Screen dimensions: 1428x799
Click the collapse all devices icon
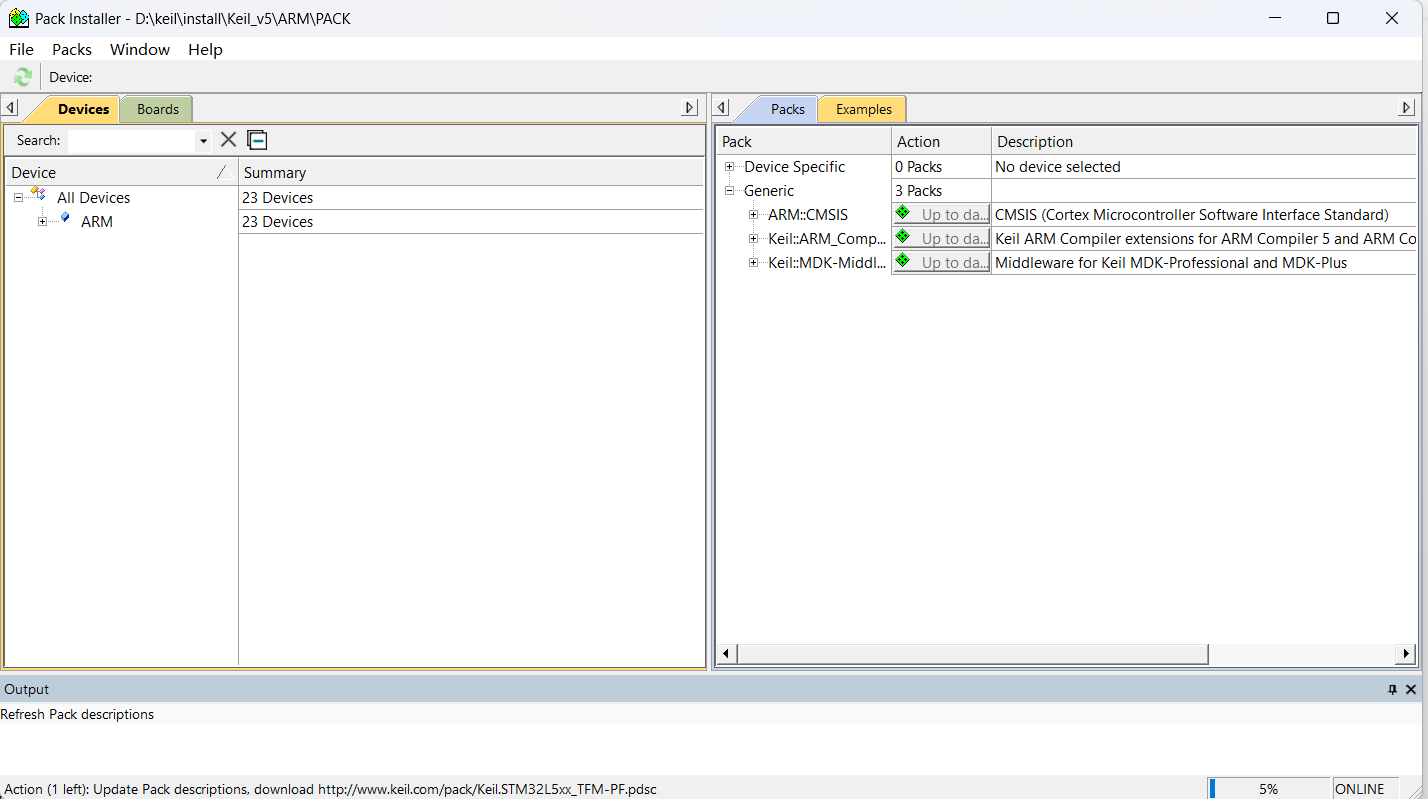click(x=257, y=140)
